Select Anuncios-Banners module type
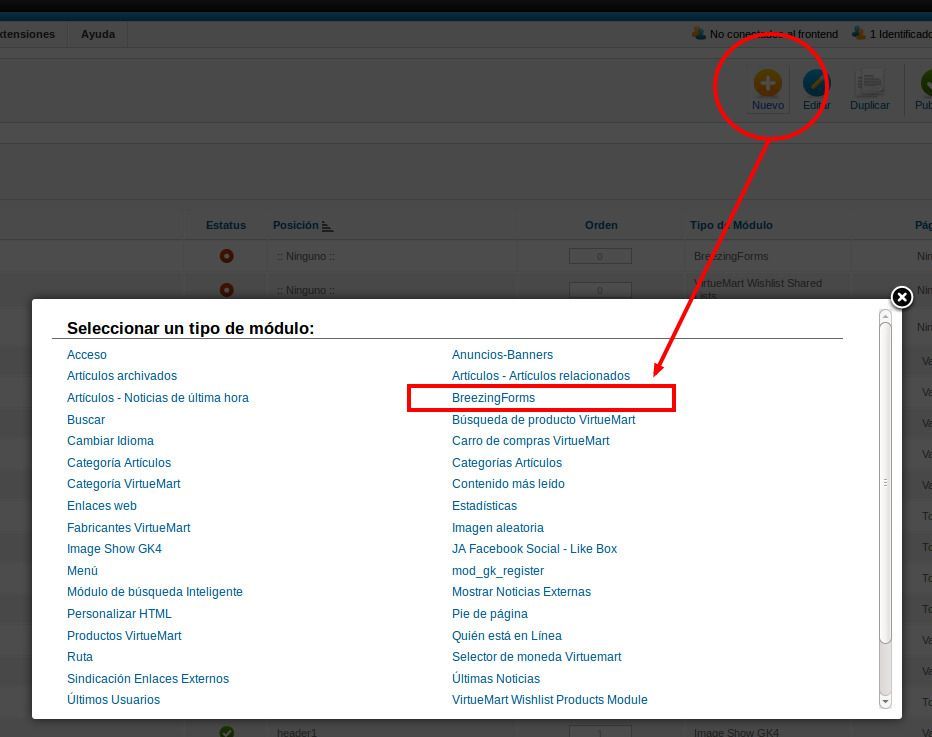Image resolution: width=932 pixels, height=737 pixels. click(502, 355)
